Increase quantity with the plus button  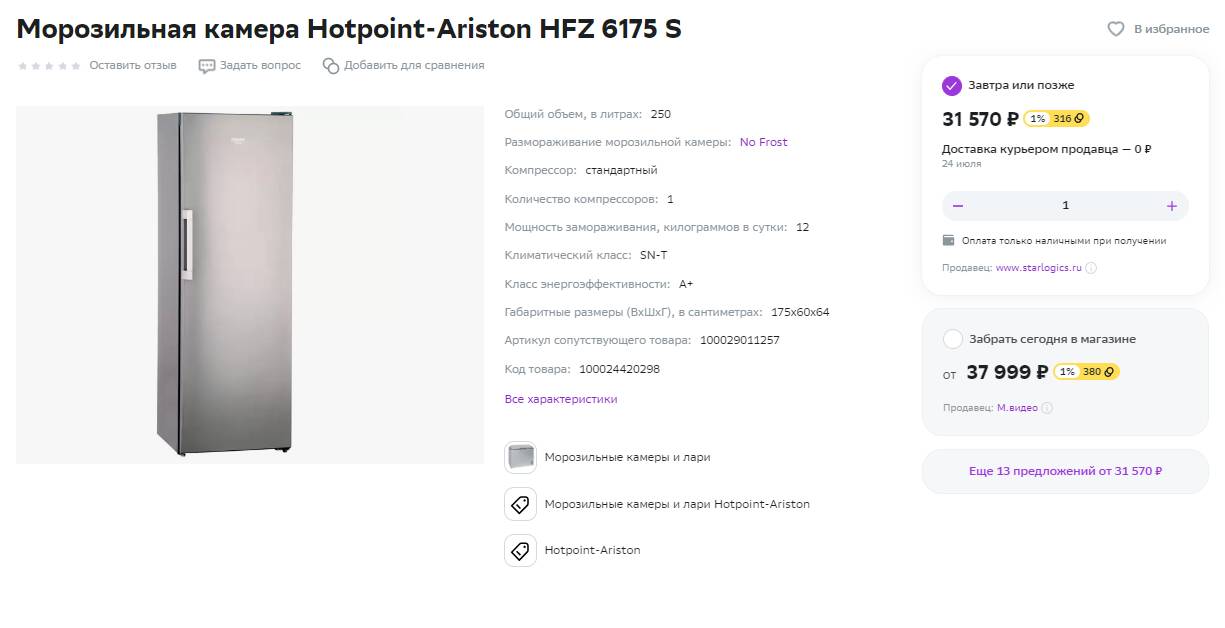(1172, 206)
